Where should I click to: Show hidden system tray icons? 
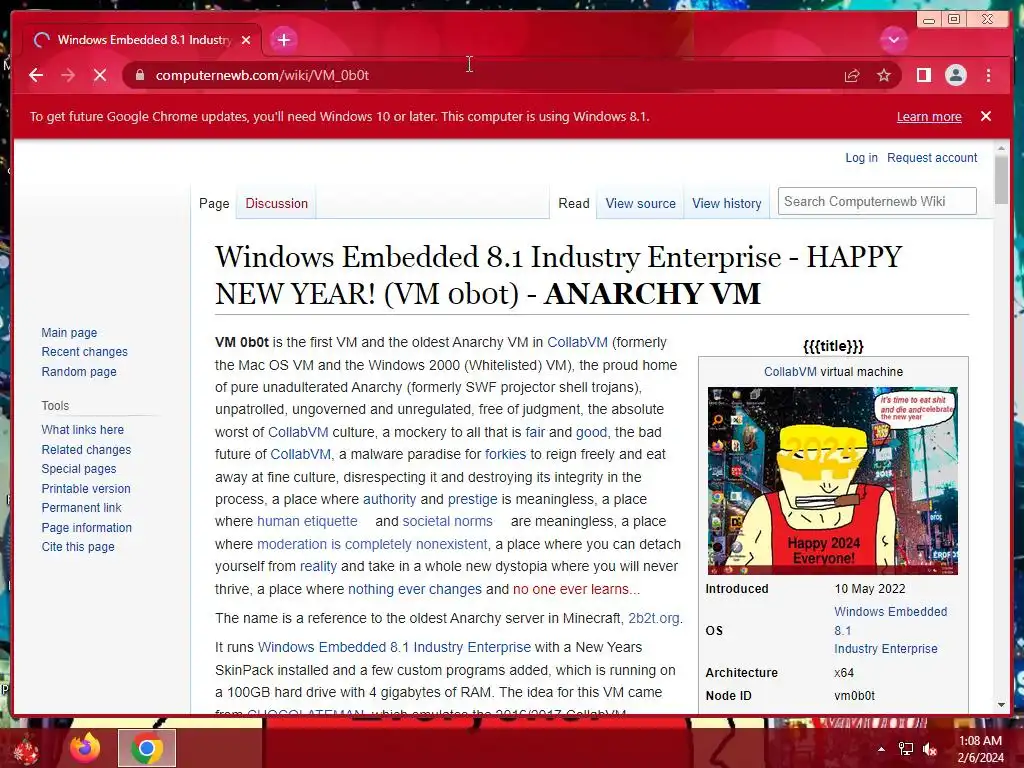click(881, 749)
